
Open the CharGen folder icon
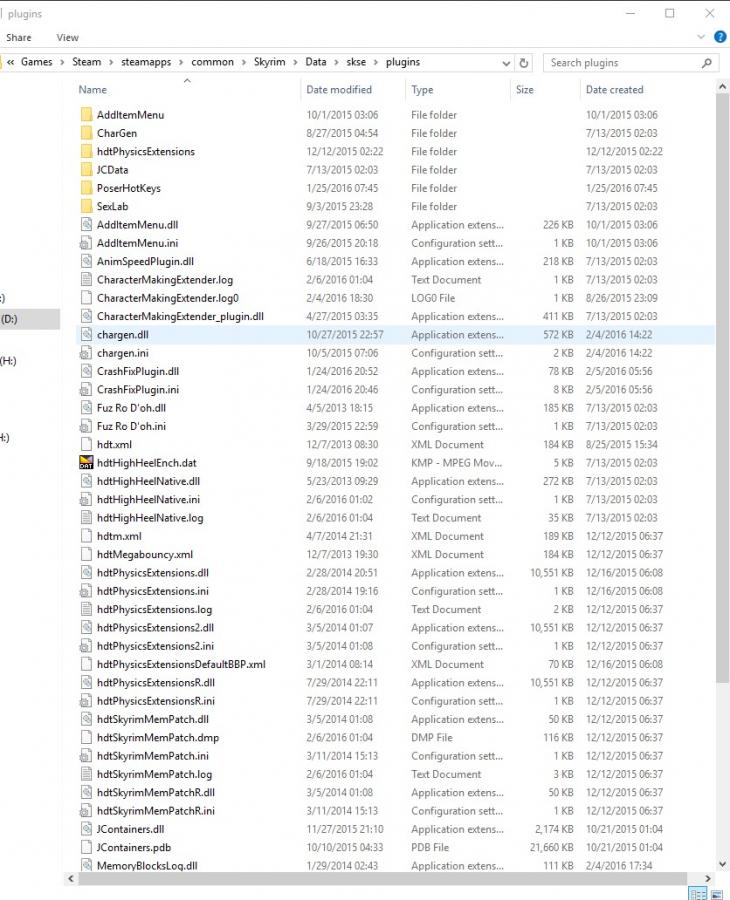(x=86, y=133)
